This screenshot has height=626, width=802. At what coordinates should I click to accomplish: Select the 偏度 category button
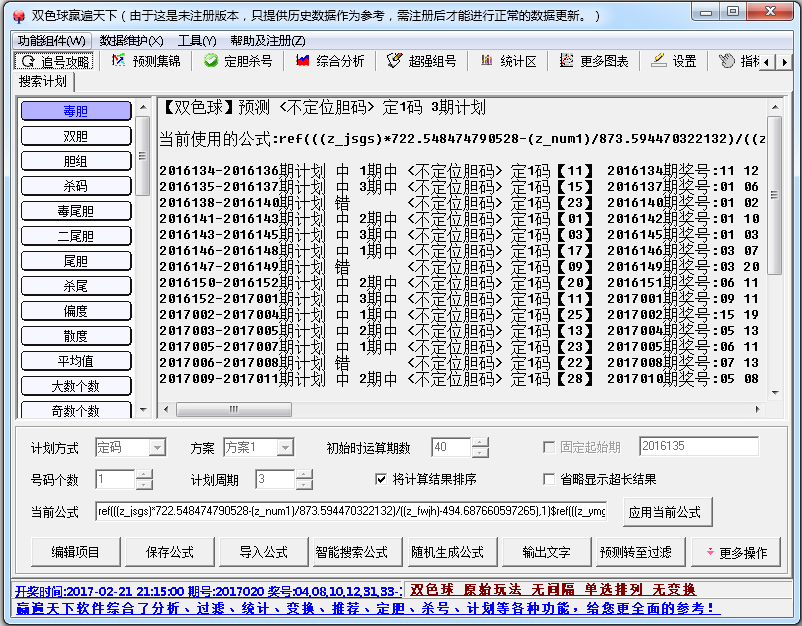point(76,311)
